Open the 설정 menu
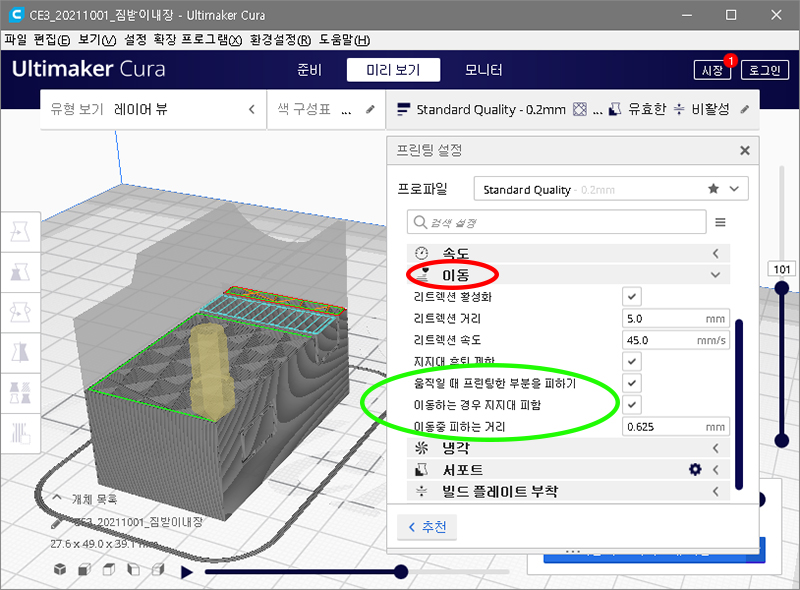The height and width of the screenshot is (590, 800). pos(136,40)
